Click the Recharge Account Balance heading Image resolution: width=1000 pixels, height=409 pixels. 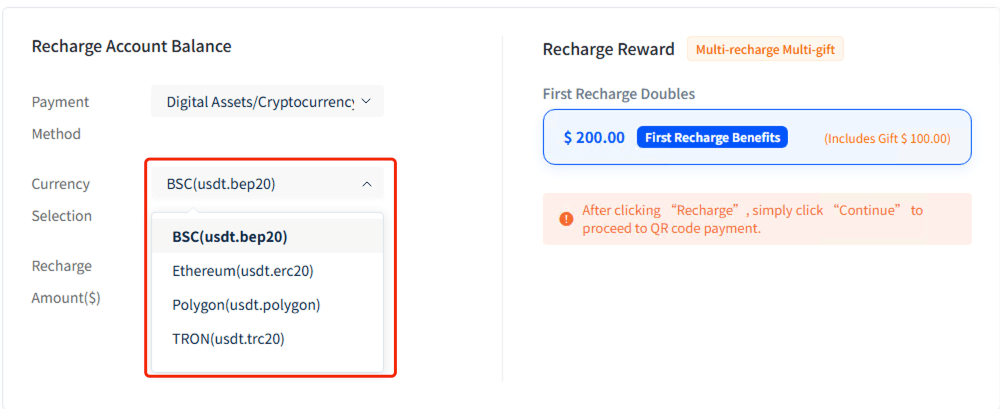(131, 46)
